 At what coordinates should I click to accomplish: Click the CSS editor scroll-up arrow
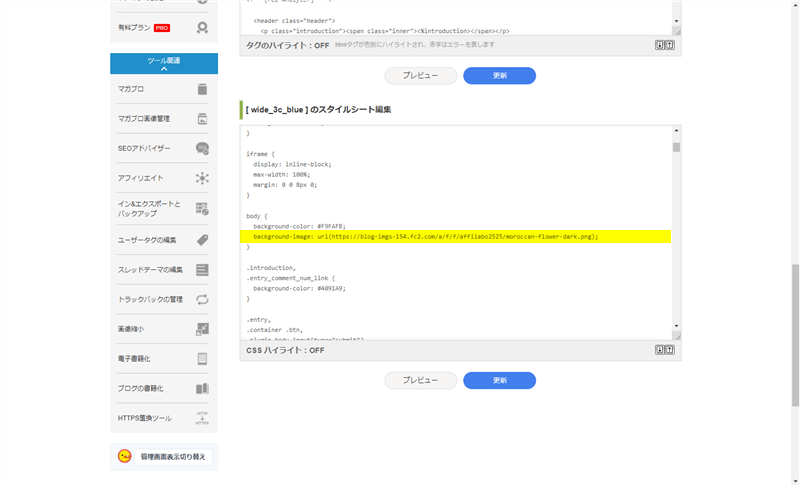[677, 131]
